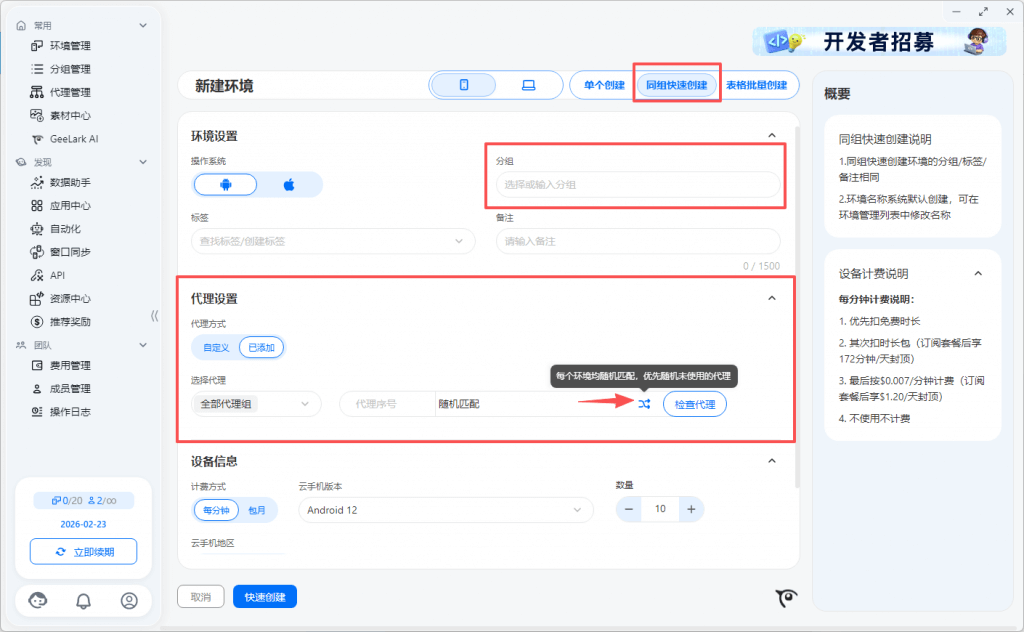
Task: Select 包月 billing method
Action: pos(257,510)
